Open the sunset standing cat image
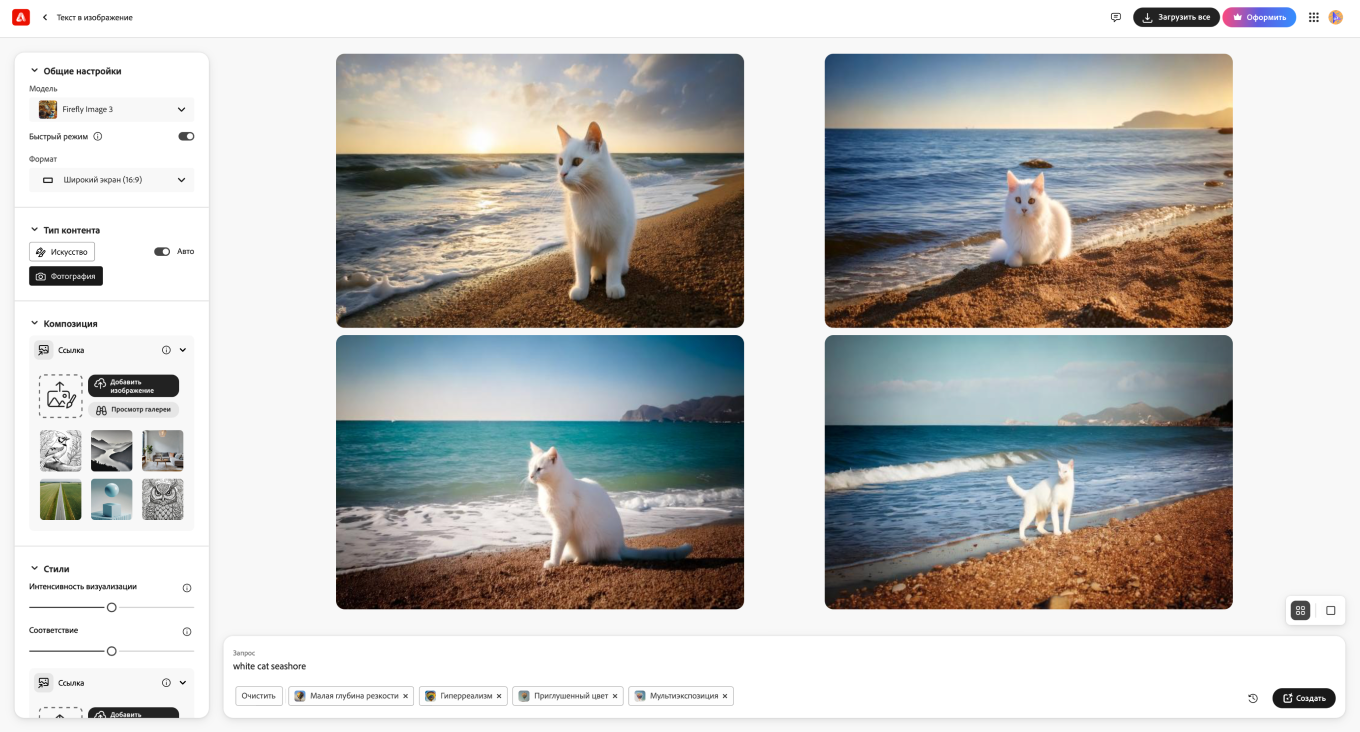Image resolution: width=1360 pixels, height=732 pixels. [x=540, y=191]
